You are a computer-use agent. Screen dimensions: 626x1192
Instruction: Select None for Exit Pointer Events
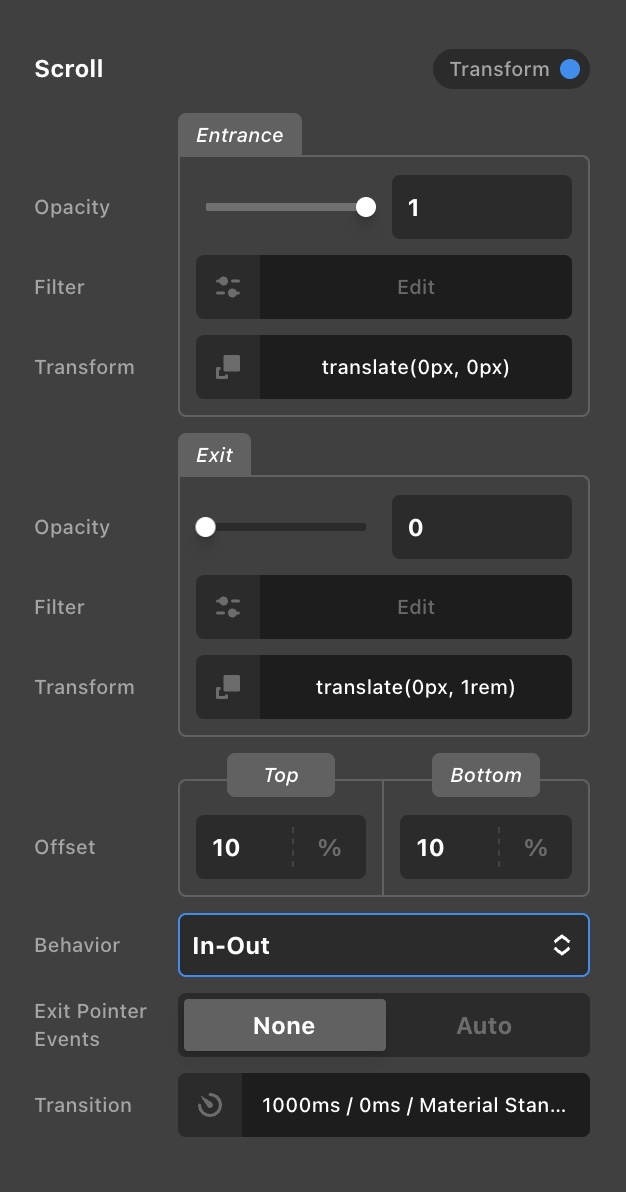click(x=284, y=1025)
